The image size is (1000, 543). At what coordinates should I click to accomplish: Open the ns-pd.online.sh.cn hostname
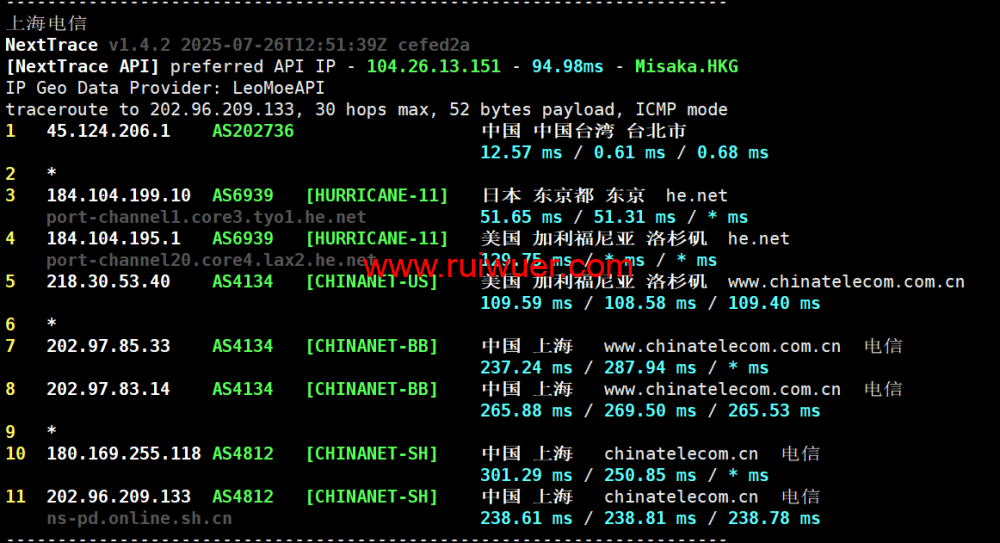point(139,518)
